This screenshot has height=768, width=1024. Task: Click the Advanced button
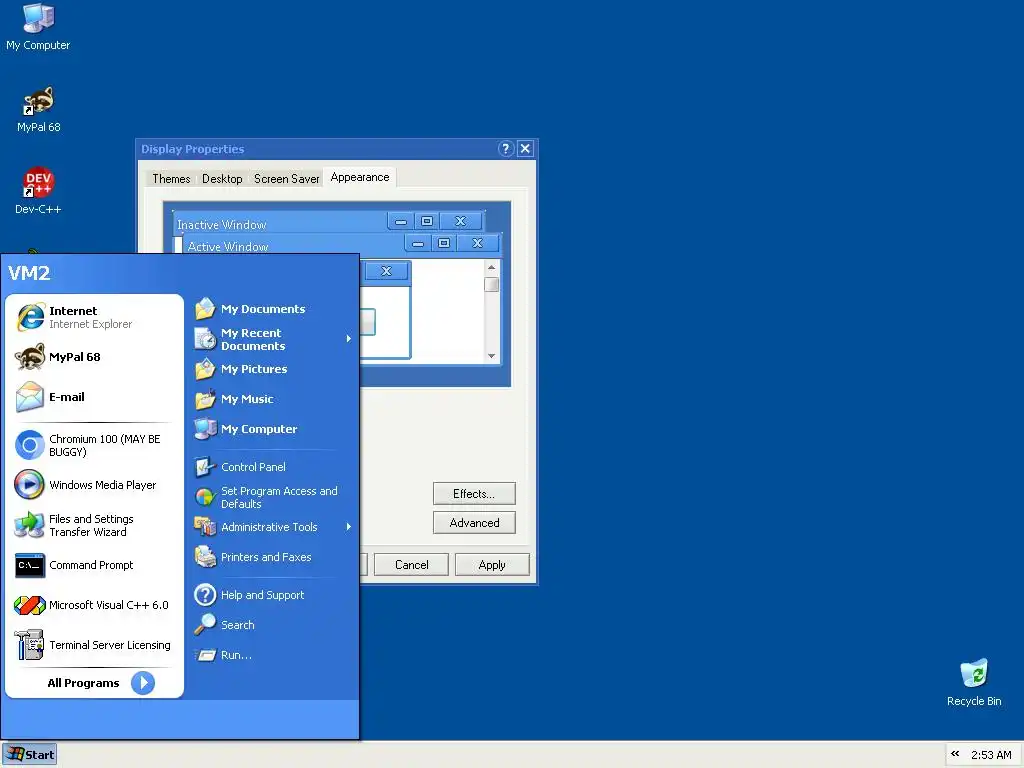pyautogui.click(x=474, y=523)
